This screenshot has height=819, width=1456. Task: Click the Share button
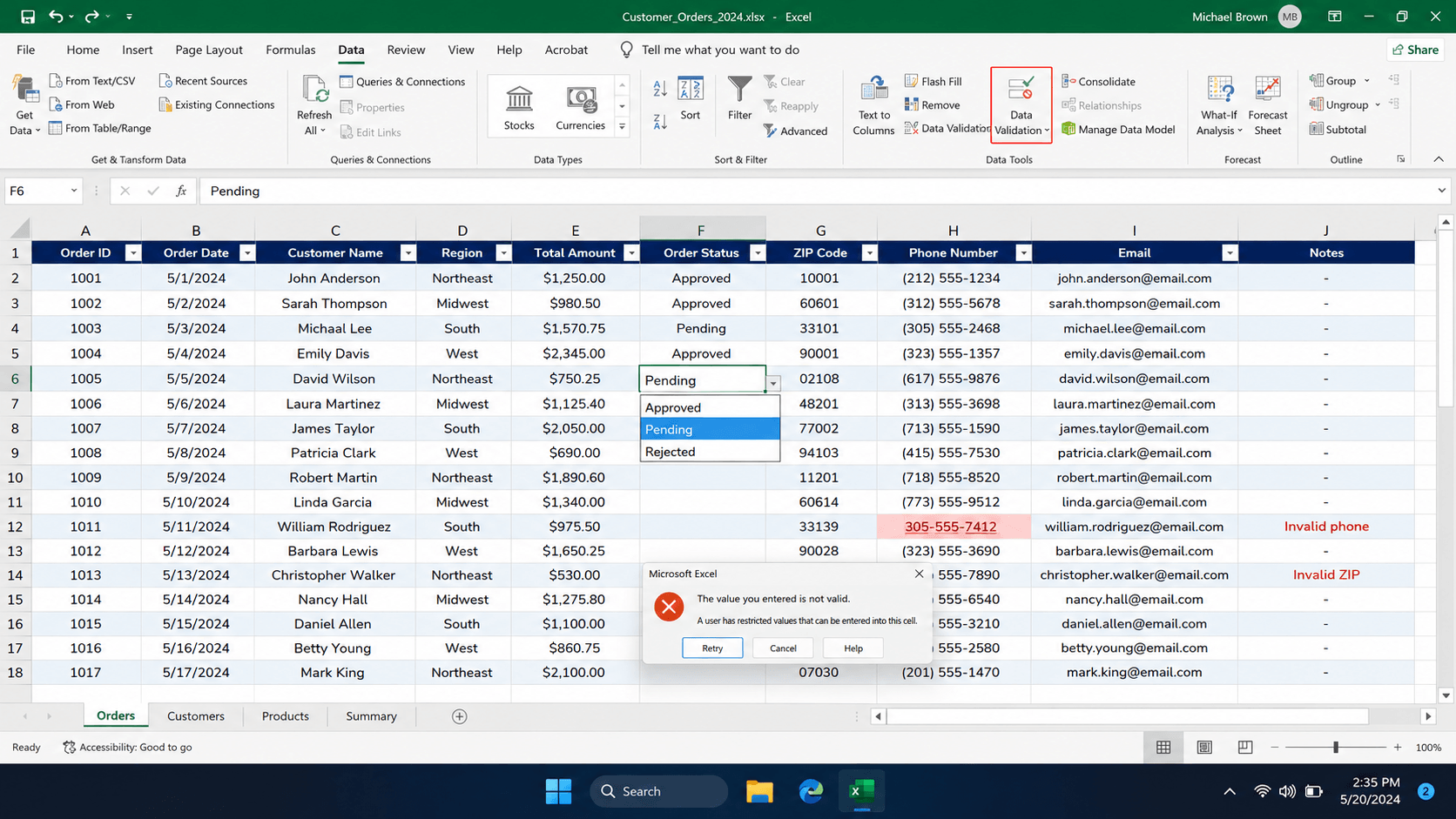(x=1415, y=50)
